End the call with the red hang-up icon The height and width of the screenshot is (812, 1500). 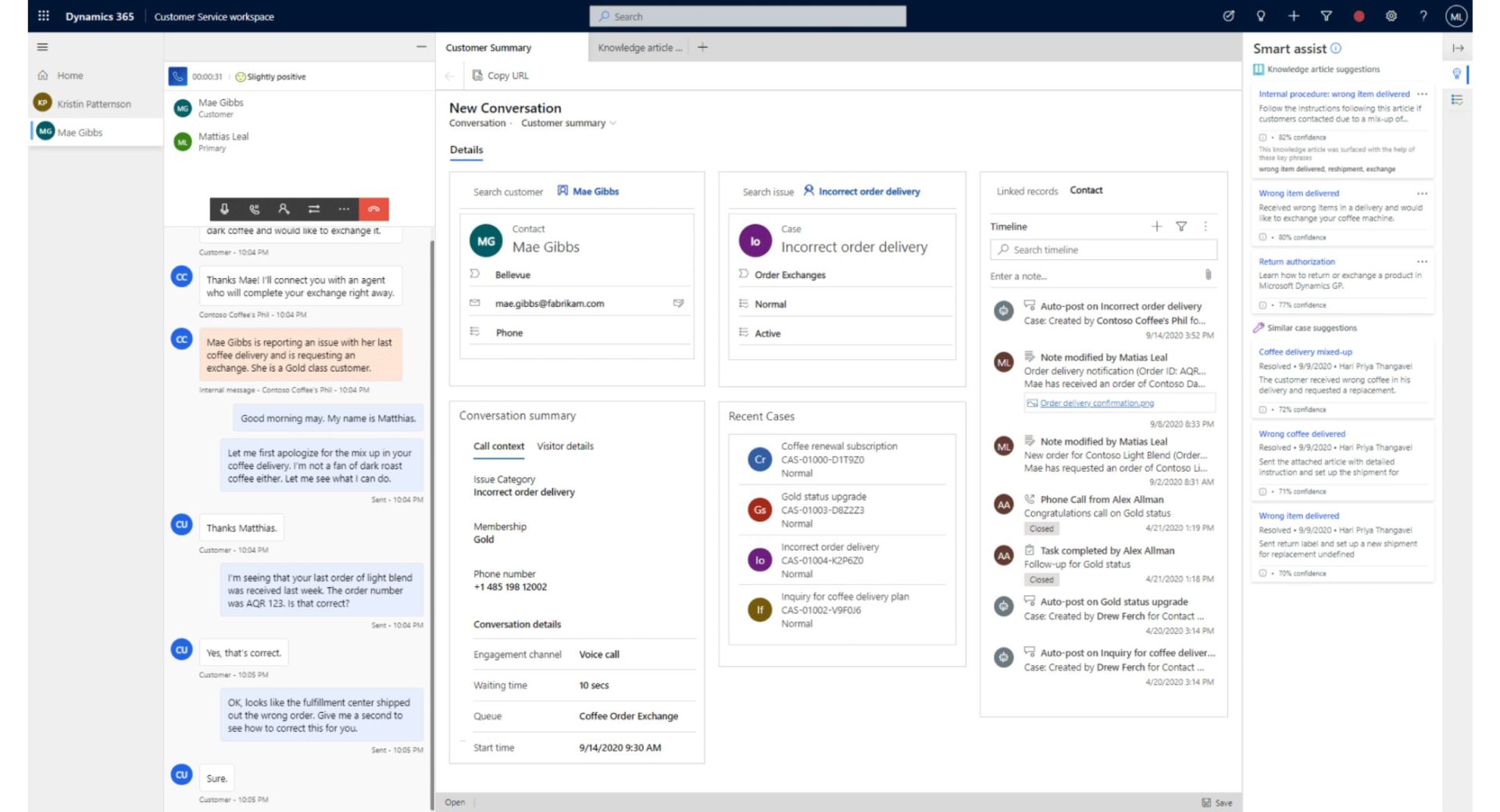point(373,209)
